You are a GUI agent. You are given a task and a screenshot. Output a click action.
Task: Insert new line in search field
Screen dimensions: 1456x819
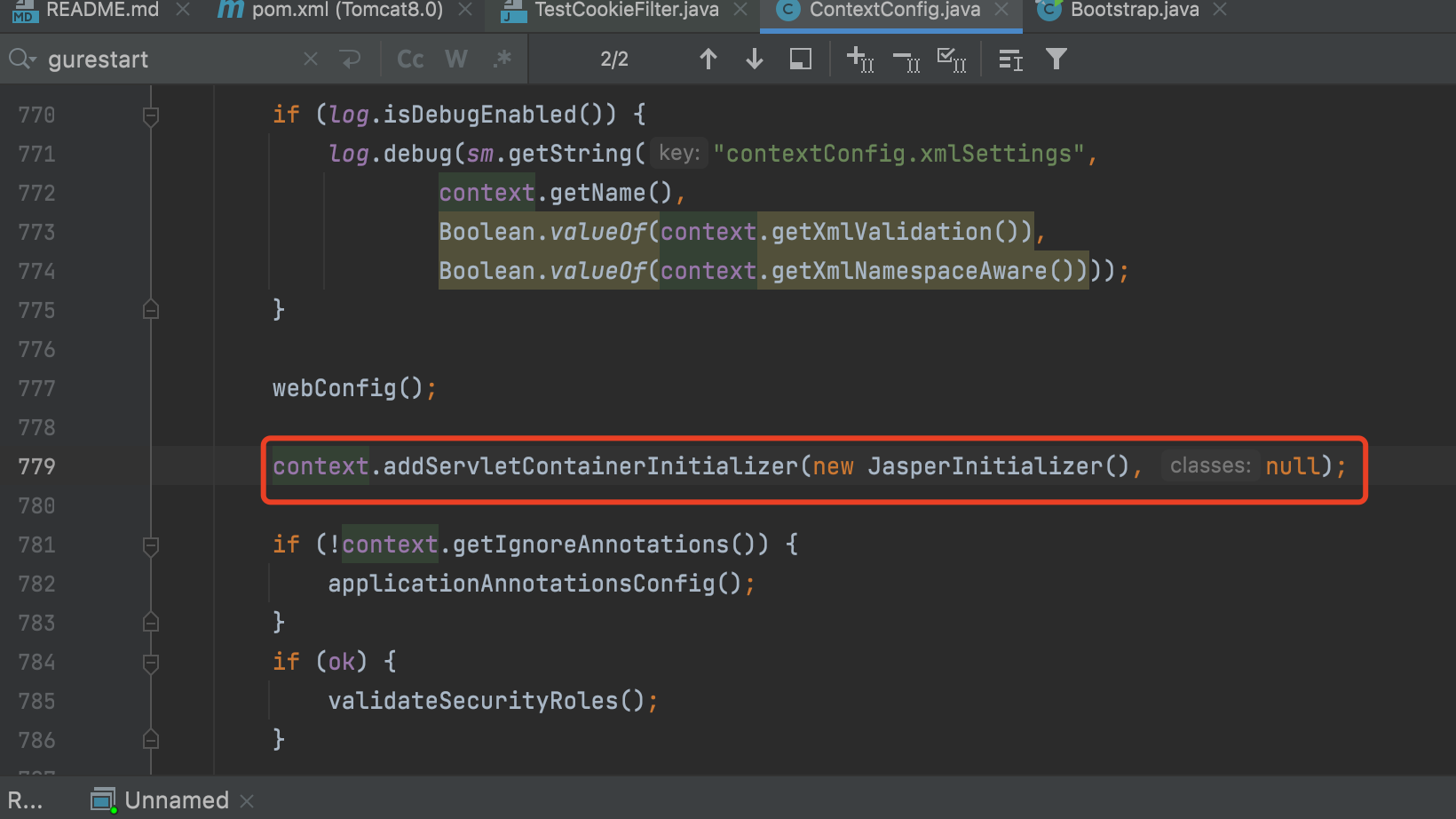350,60
